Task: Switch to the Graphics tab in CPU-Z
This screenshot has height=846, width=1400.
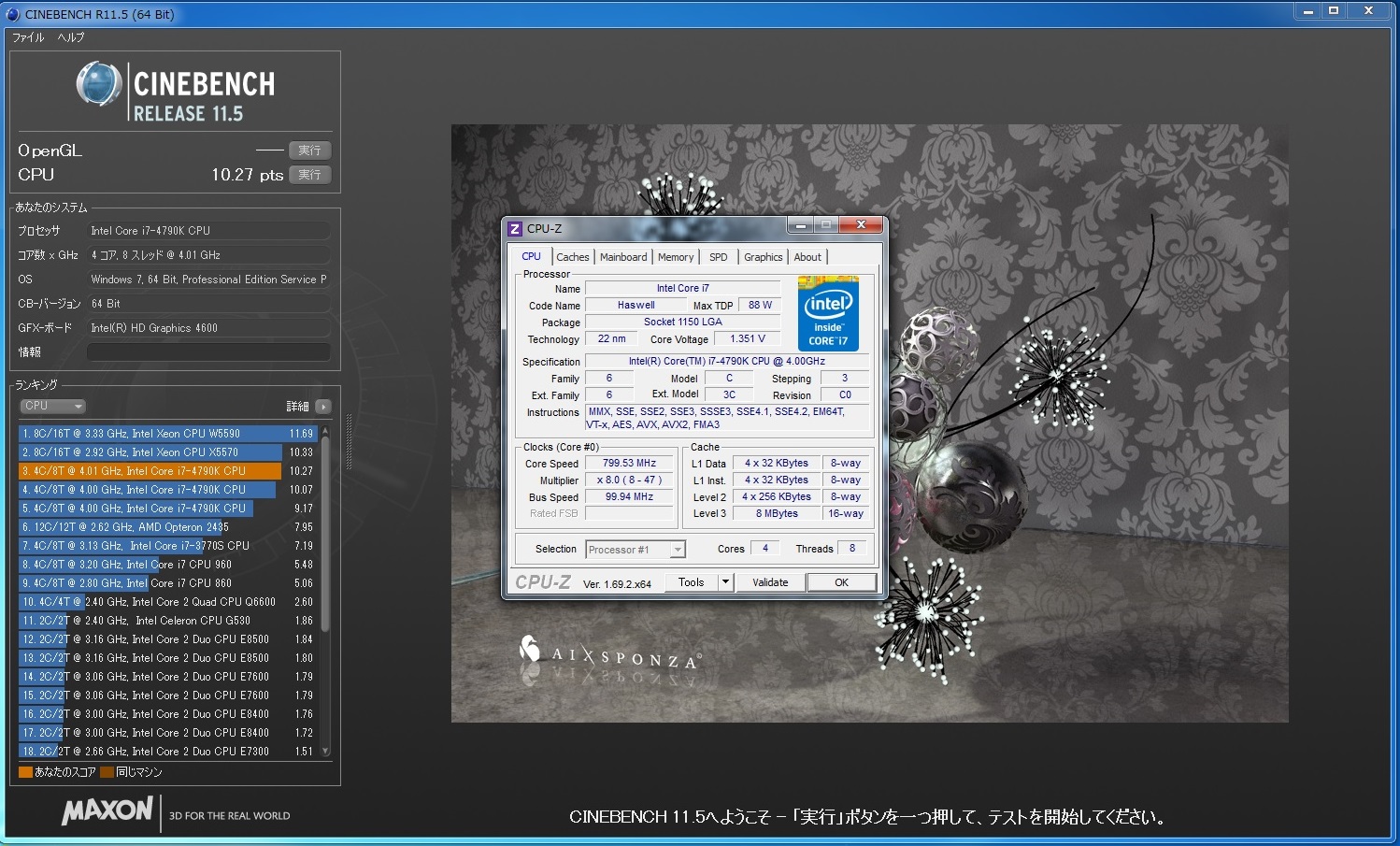Action: click(764, 257)
